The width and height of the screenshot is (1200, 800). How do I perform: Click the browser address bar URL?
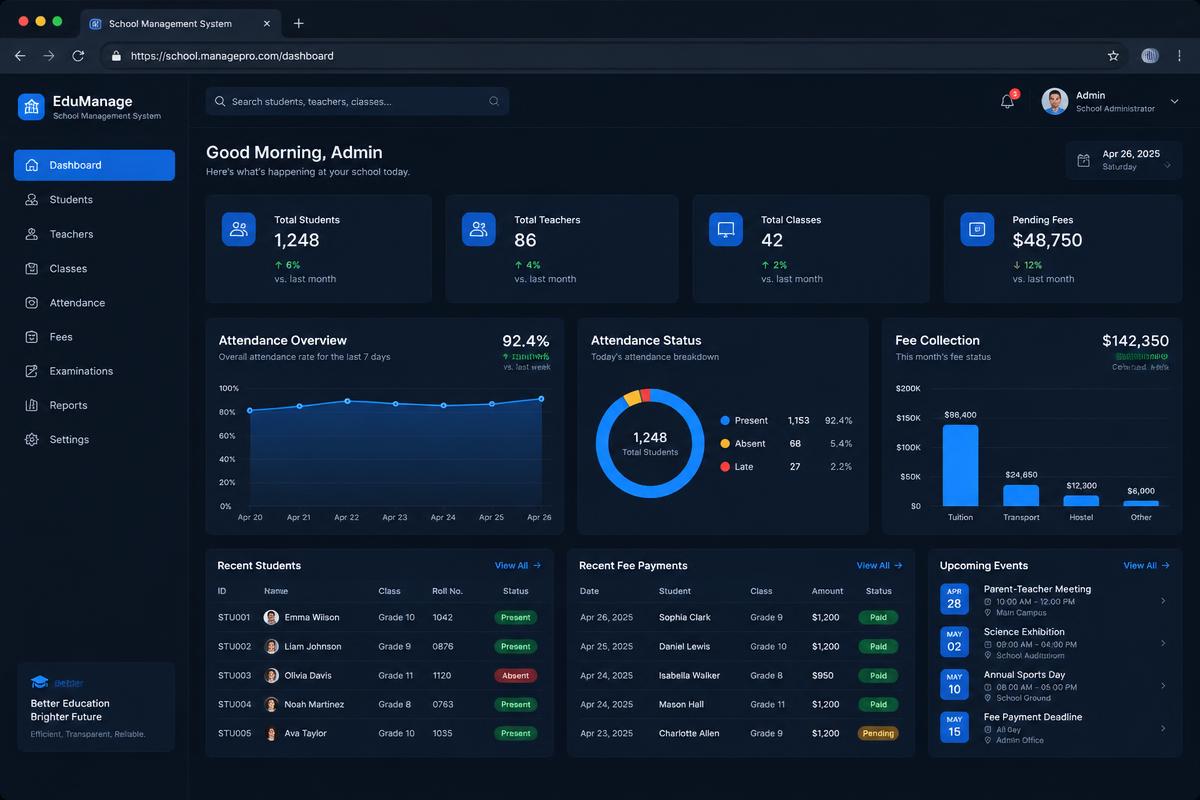click(232, 56)
